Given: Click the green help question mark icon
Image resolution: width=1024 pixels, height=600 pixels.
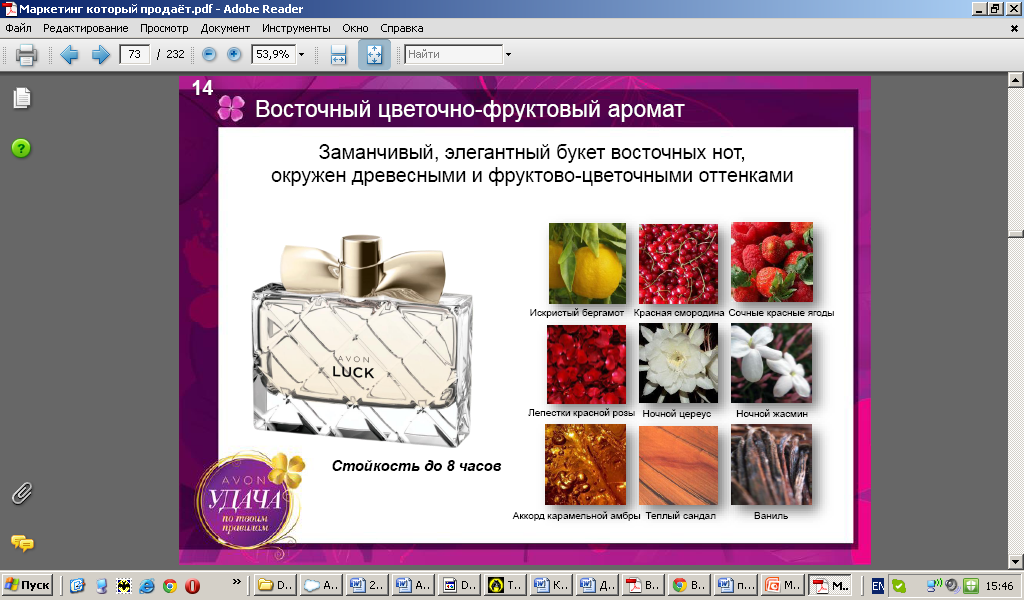Looking at the screenshot, I should (21, 148).
